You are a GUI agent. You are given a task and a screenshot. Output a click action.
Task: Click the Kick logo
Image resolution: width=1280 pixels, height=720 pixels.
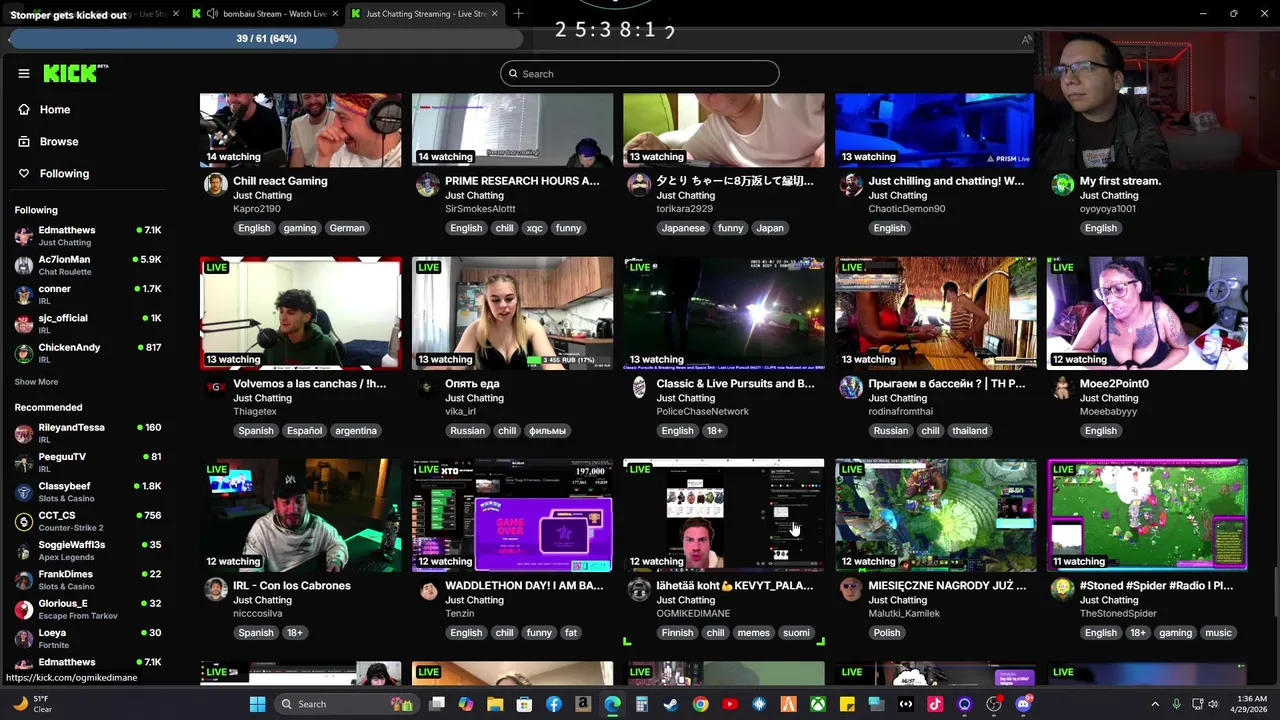click(x=75, y=73)
